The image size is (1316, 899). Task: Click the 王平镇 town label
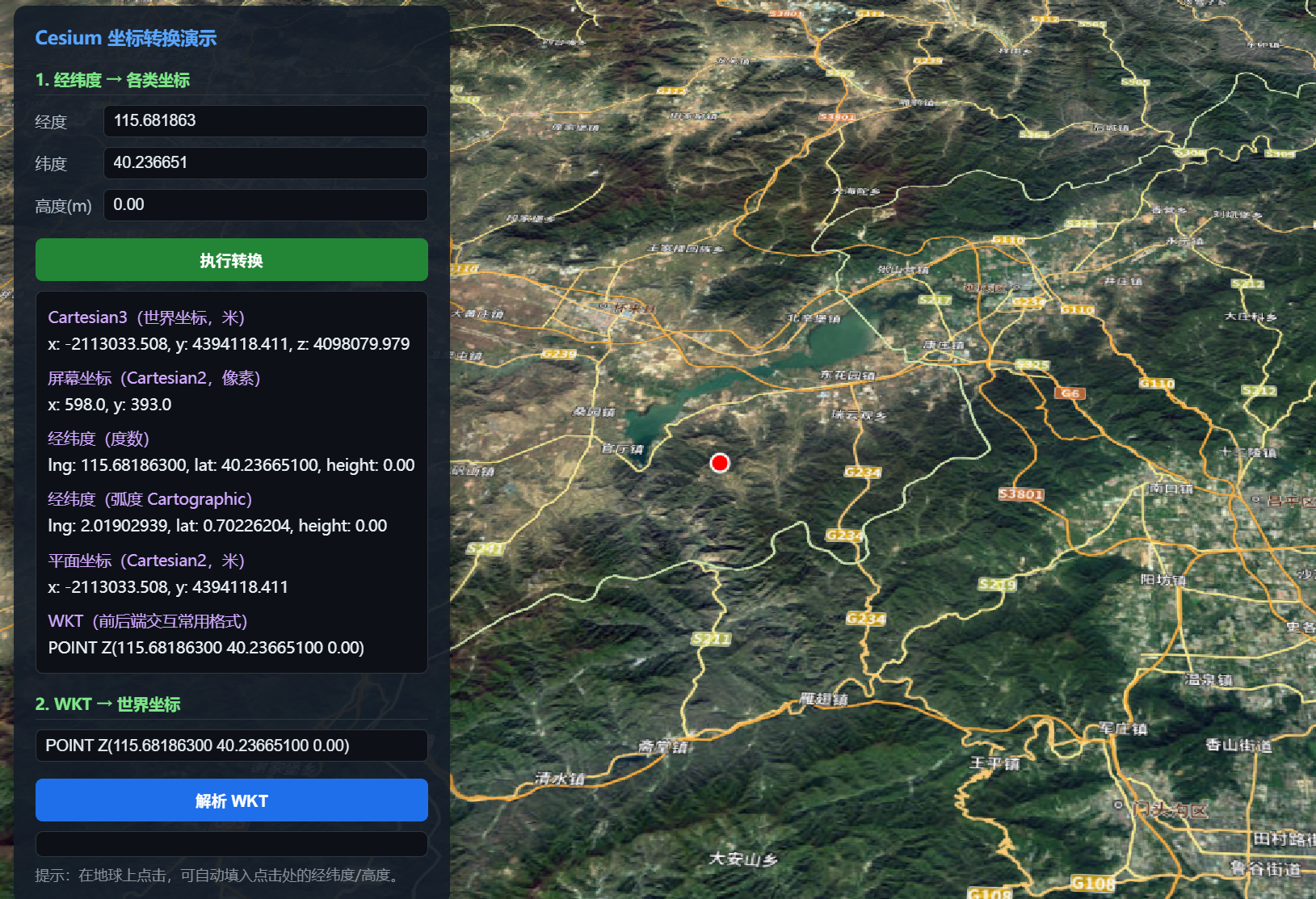pos(994,763)
